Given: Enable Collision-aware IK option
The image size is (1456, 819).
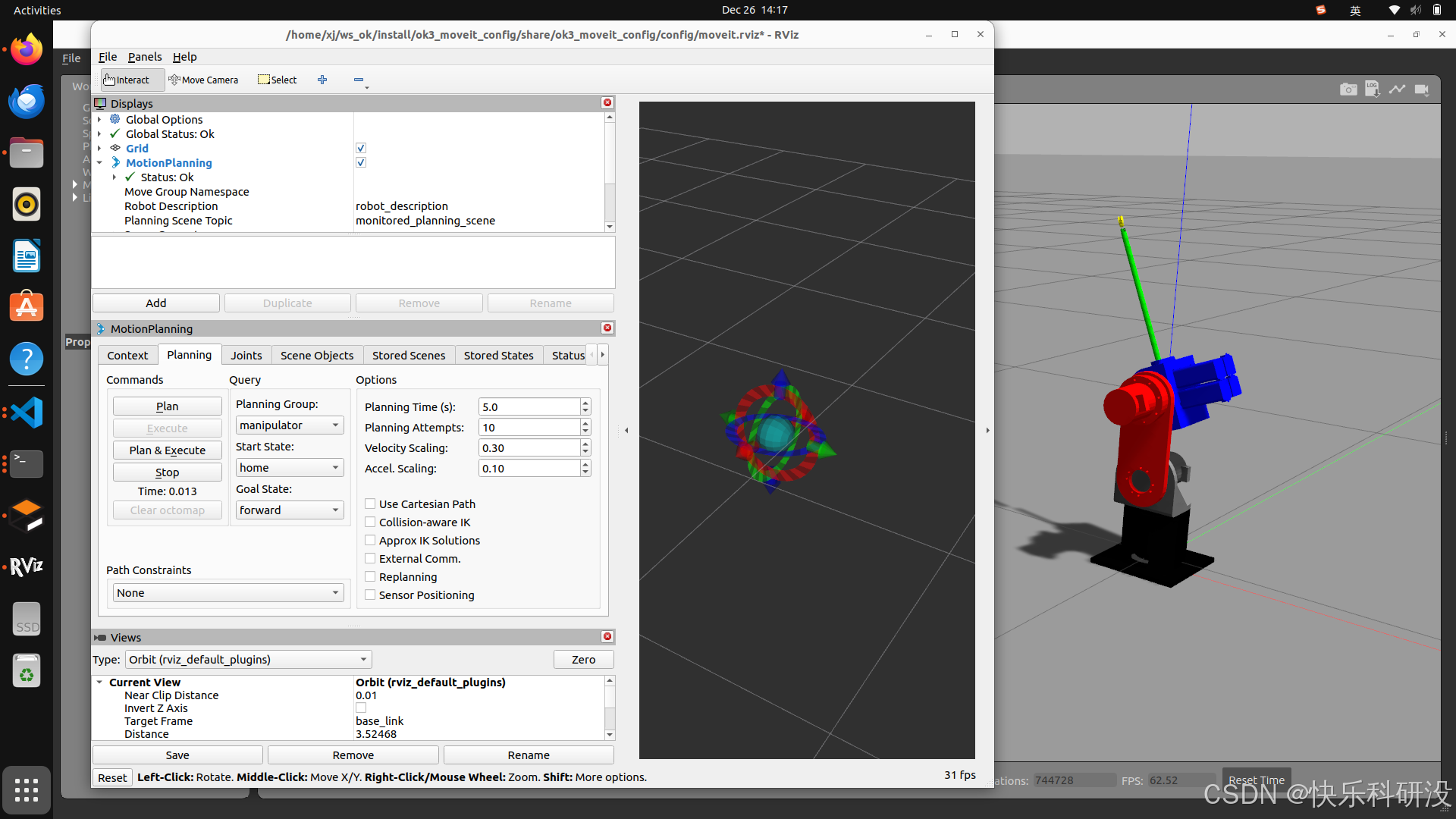Looking at the screenshot, I should click(370, 522).
